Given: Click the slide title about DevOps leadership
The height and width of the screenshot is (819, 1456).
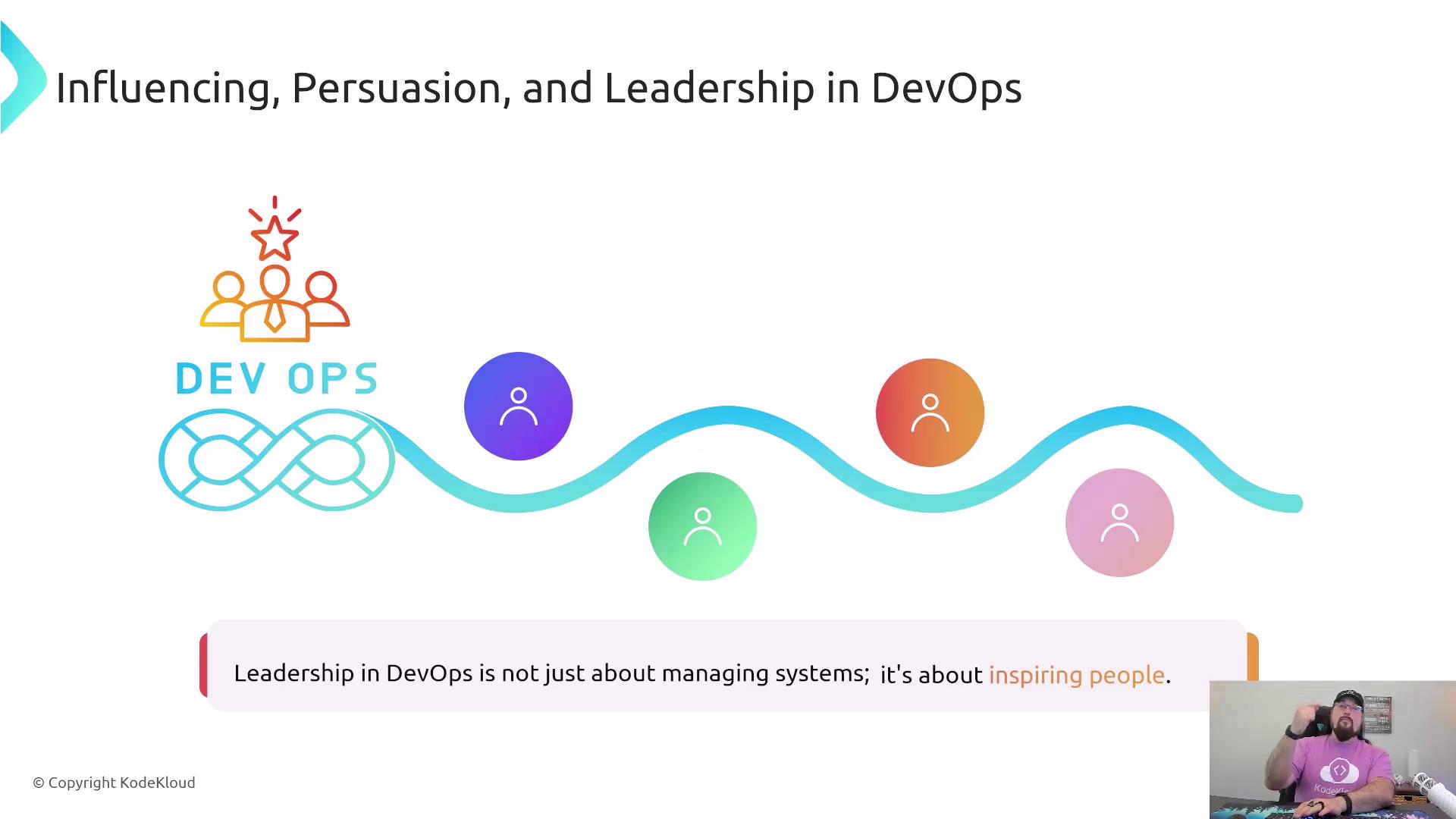Looking at the screenshot, I should [x=538, y=88].
